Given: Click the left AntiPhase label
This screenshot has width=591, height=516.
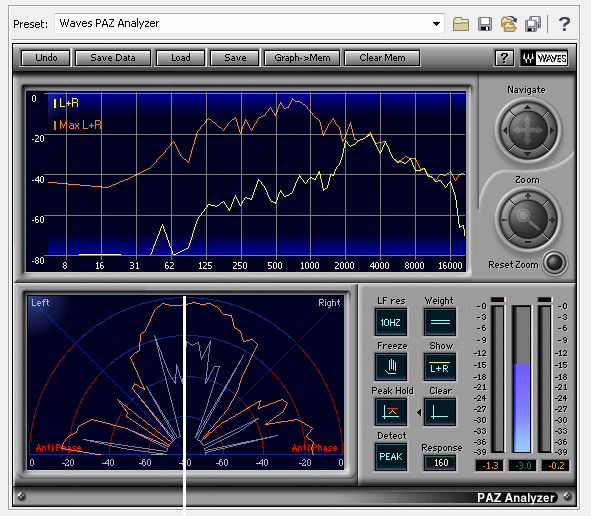Looking at the screenshot, I should (x=58, y=448).
